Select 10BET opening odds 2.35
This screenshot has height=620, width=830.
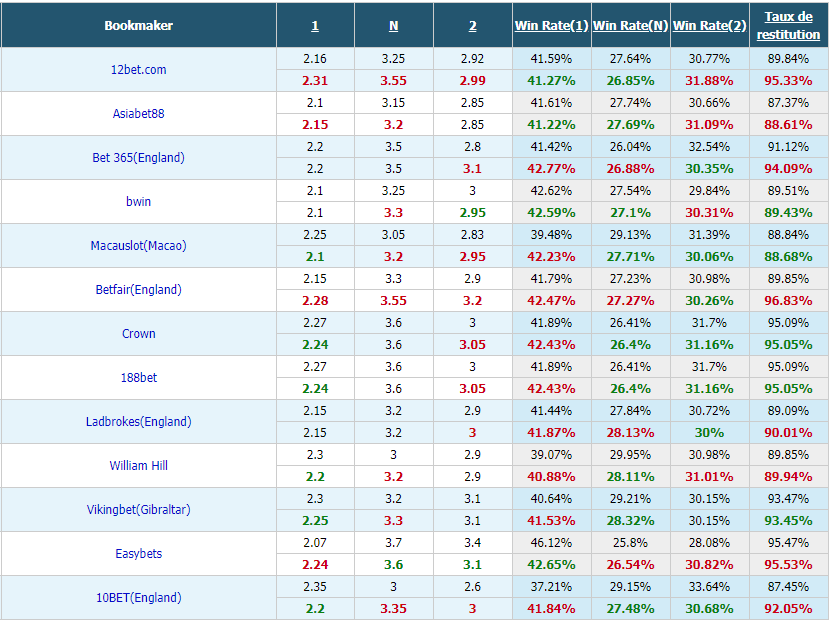pyautogui.click(x=315, y=586)
